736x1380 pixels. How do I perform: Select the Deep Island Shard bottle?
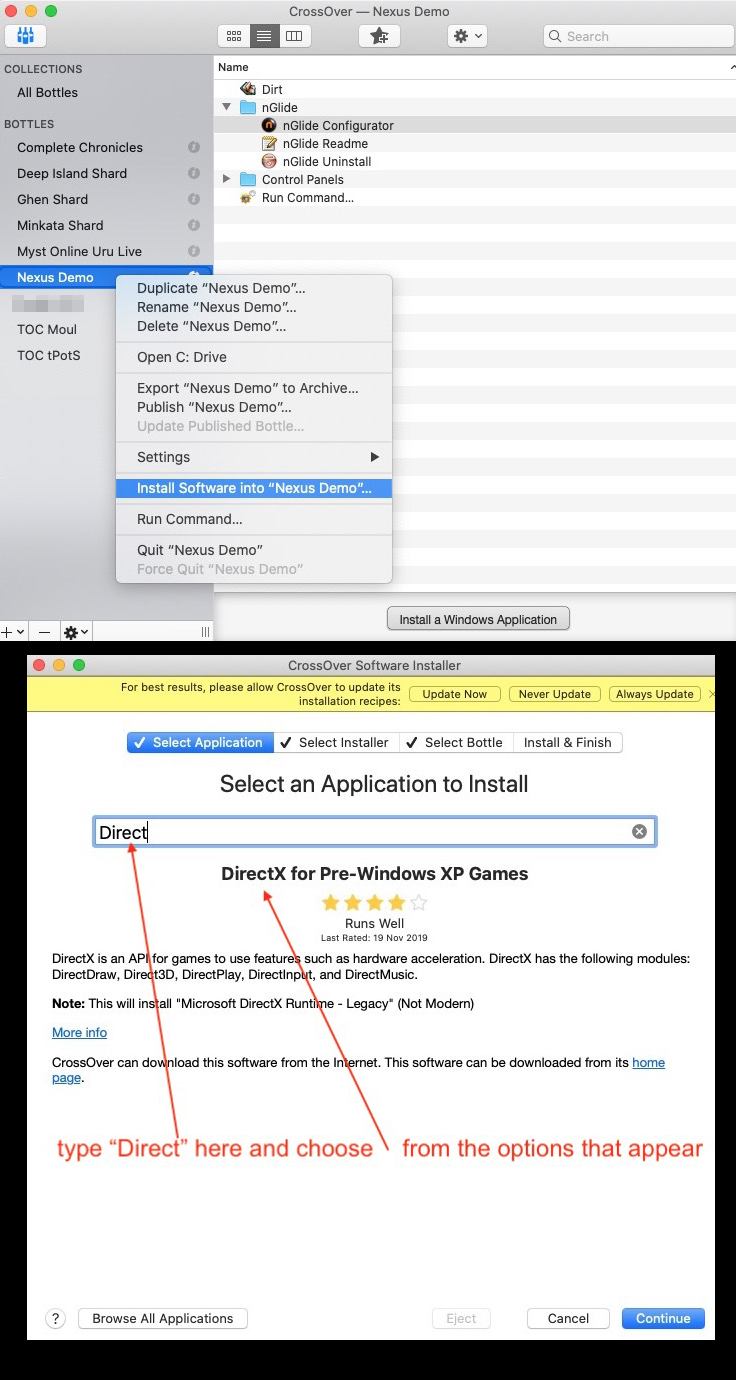pyautogui.click(x=72, y=173)
